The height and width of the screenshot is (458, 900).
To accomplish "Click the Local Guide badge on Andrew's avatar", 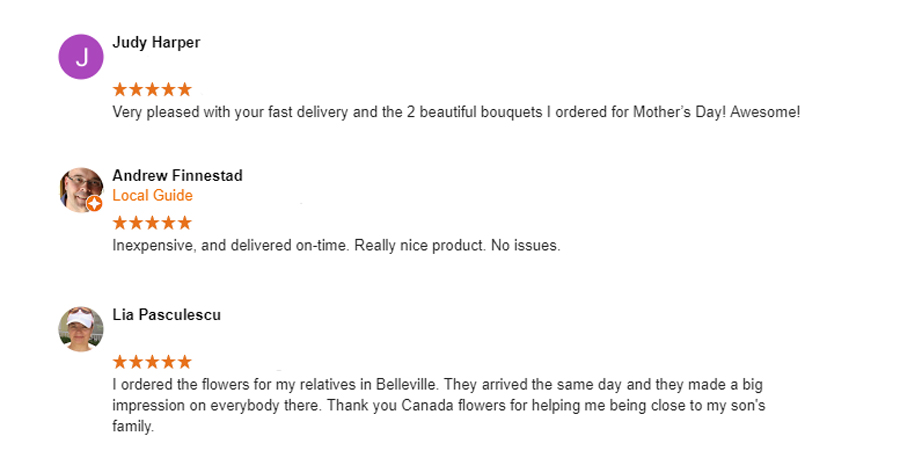I will [95, 204].
